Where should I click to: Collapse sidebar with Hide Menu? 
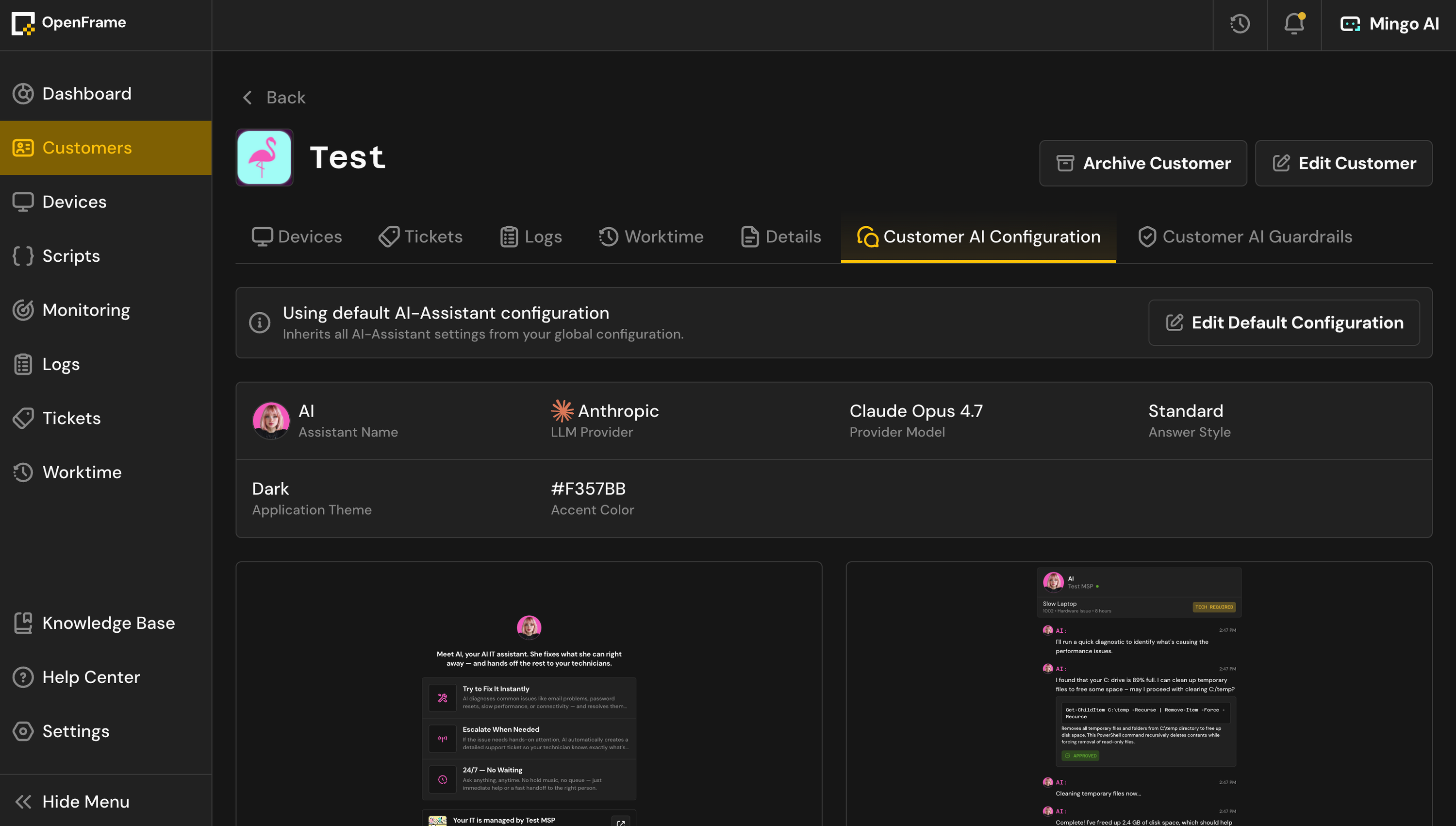coord(105,801)
